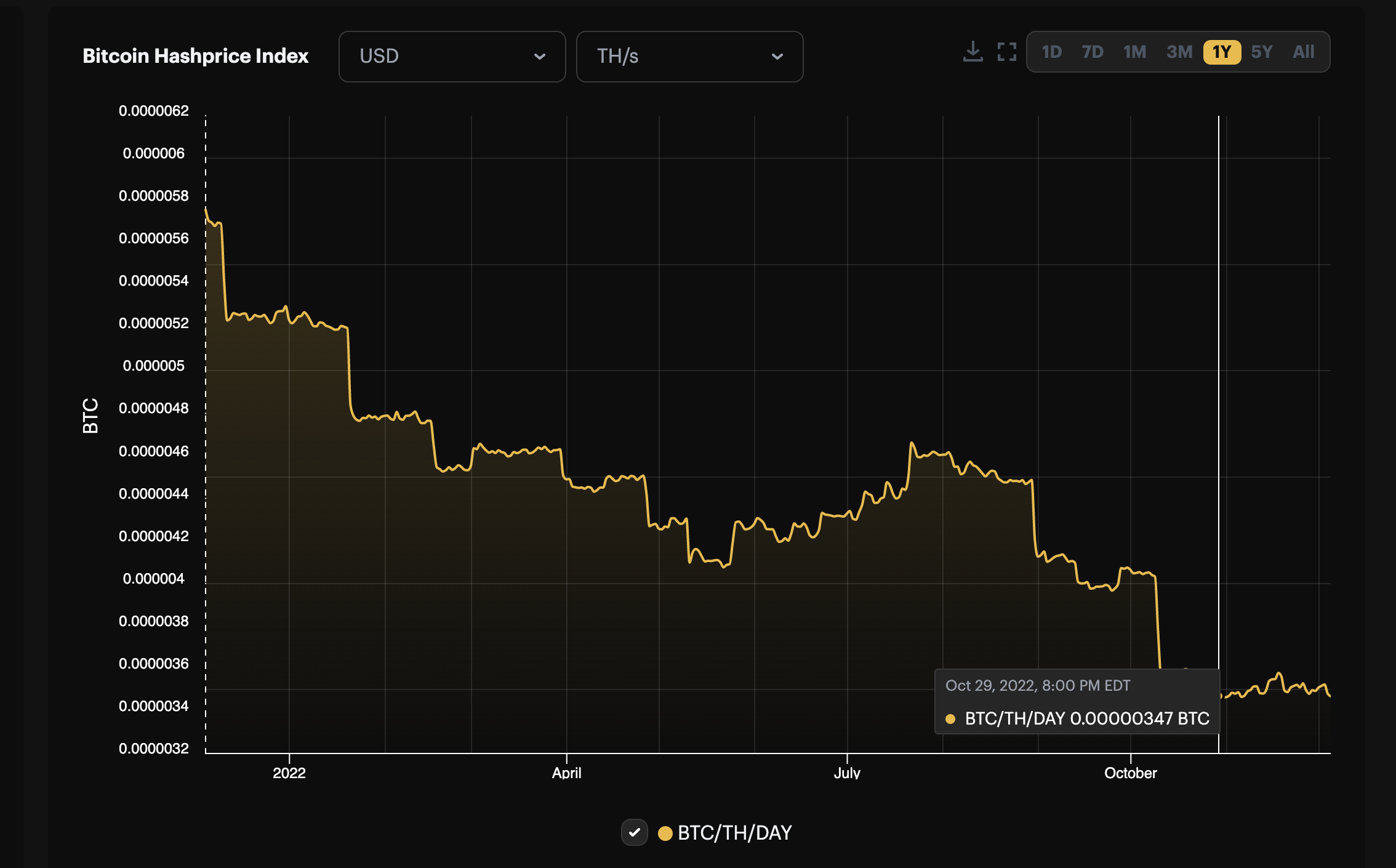Click the Bitcoin Hashprice Index title
The height and width of the screenshot is (868, 1396).
click(195, 56)
